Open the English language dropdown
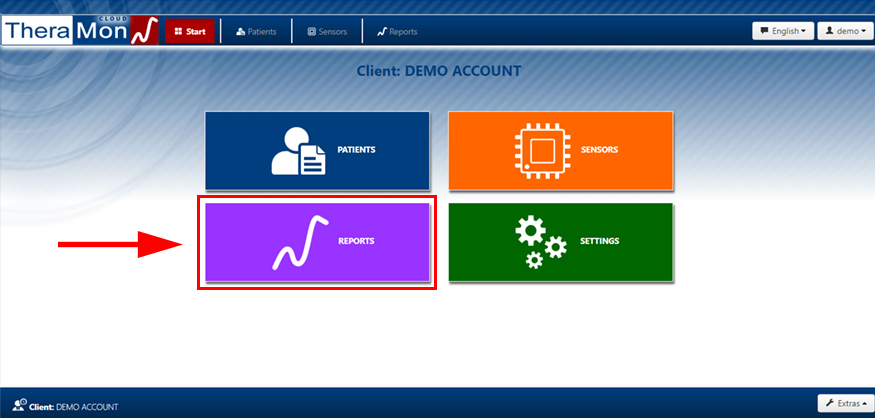Image resolution: width=875 pixels, height=418 pixels. 783,31
